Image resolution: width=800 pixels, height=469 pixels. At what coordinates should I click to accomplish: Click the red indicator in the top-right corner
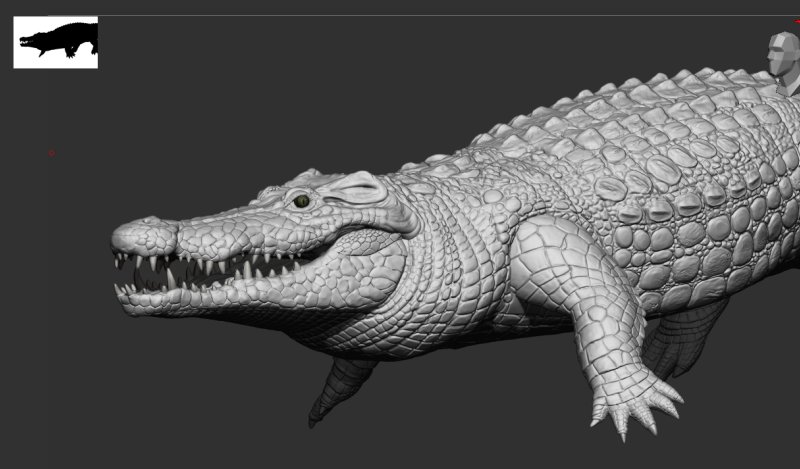(796, 21)
